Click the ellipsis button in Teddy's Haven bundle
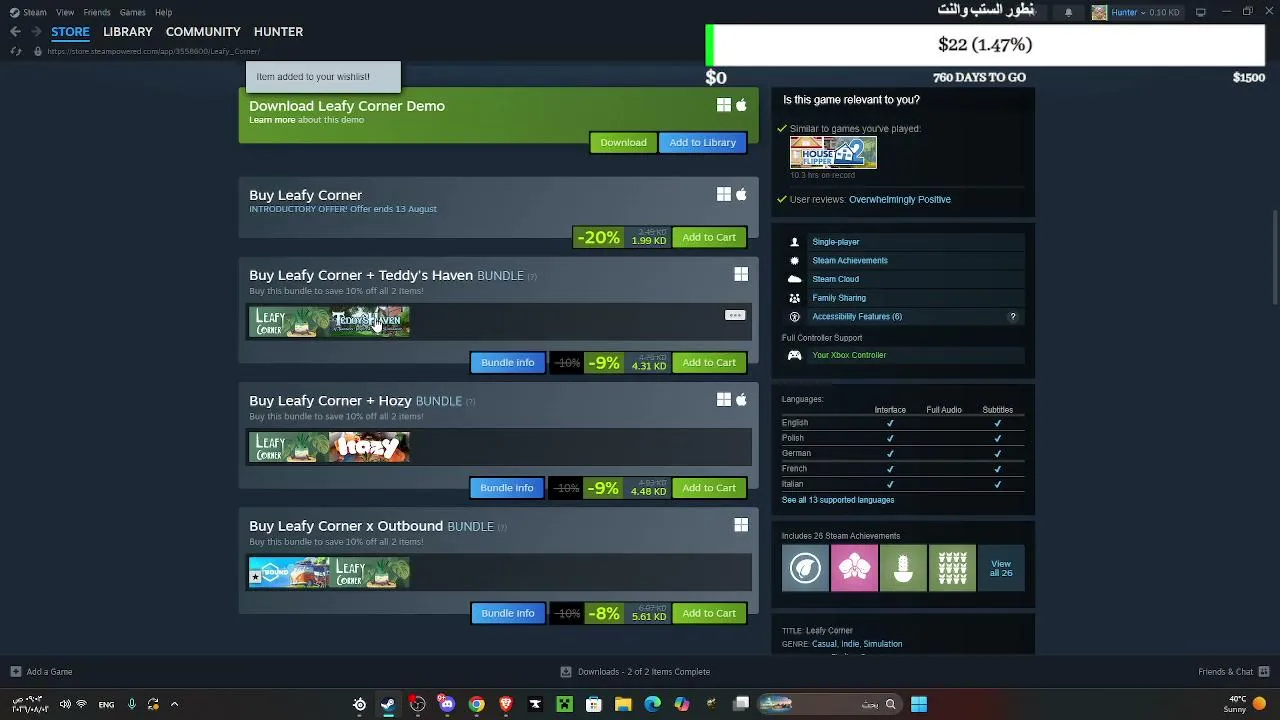 [x=735, y=316]
